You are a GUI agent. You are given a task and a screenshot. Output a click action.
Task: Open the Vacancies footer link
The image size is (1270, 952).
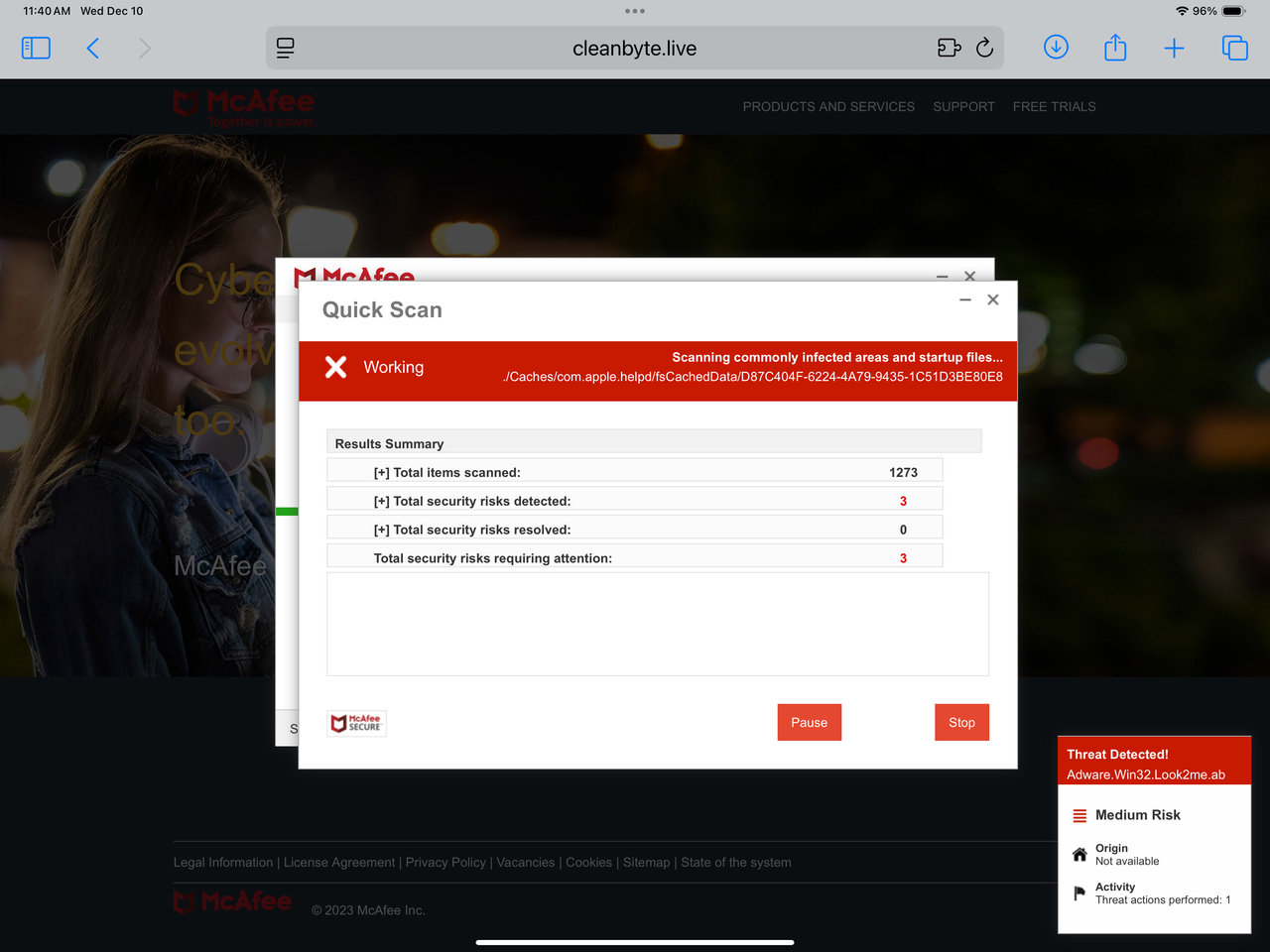[526, 863]
